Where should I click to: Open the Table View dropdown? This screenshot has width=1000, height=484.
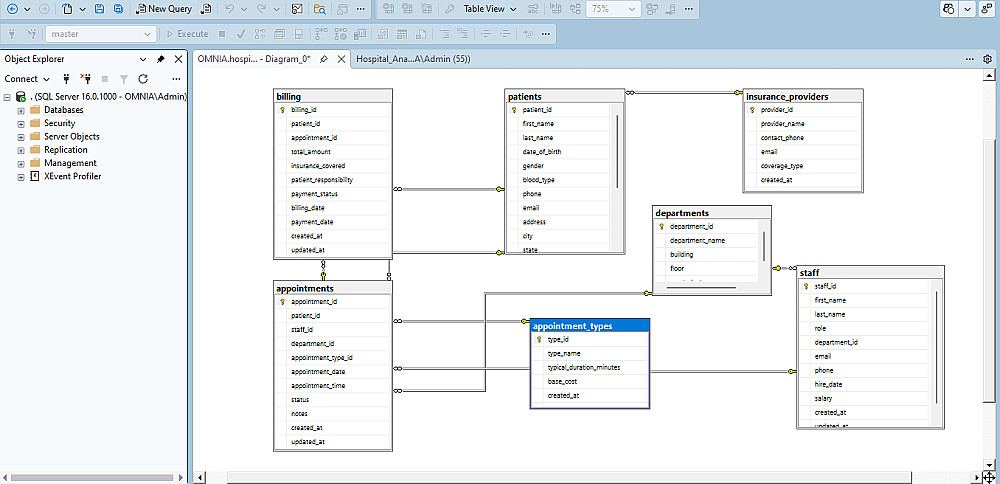[x=489, y=9]
